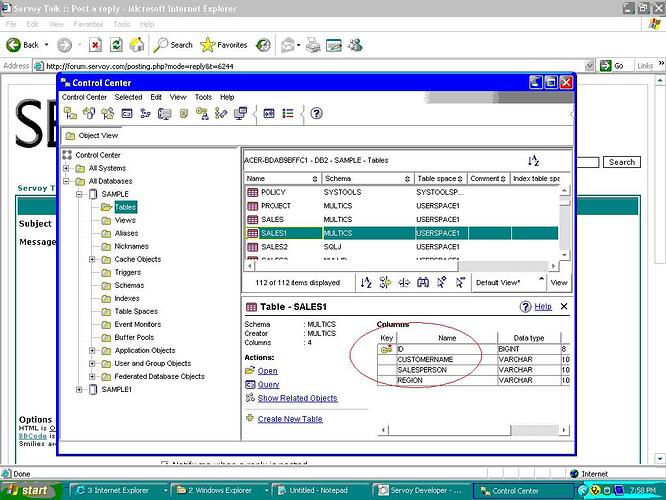Image resolution: width=666 pixels, height=500 pixels.
Task: Open the Edit menu in Control Center
Action: click(x=156, y=97)
